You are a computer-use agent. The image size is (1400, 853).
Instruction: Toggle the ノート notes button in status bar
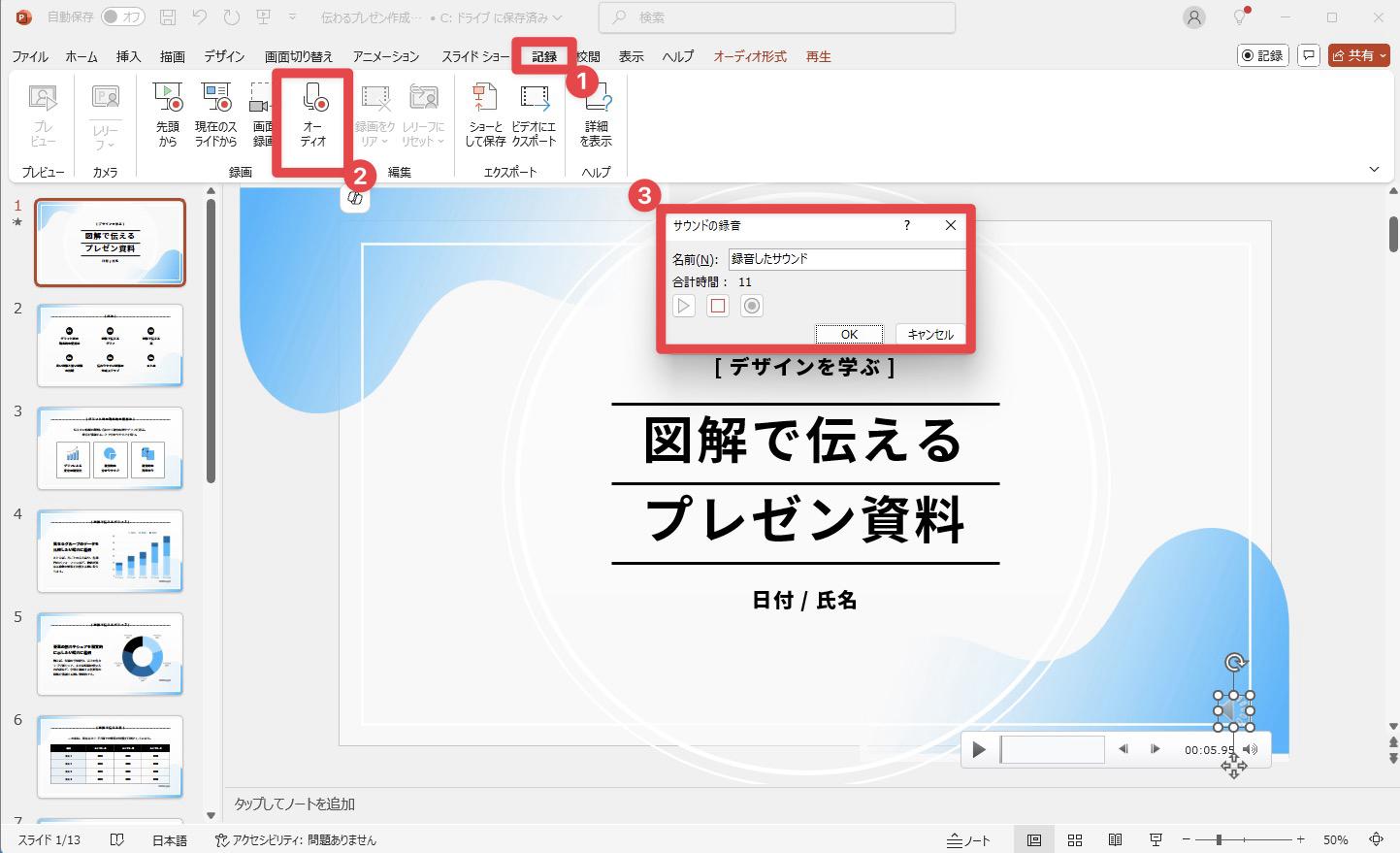[969, 840]
